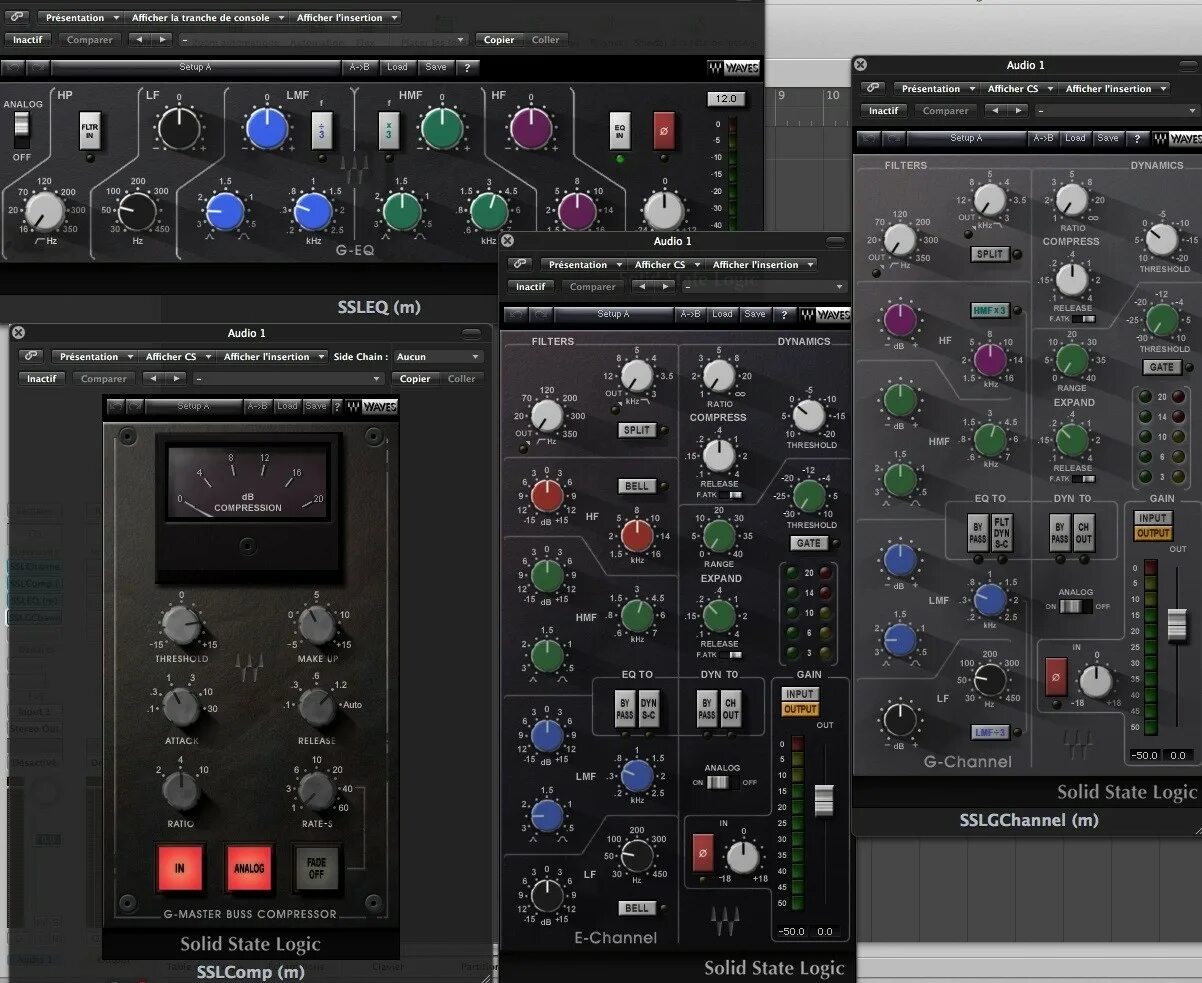Open Side Chain Aucun dropdown in SSLComp
The width and height of the screenshot is (1202, 983).
tap(438, 356)
